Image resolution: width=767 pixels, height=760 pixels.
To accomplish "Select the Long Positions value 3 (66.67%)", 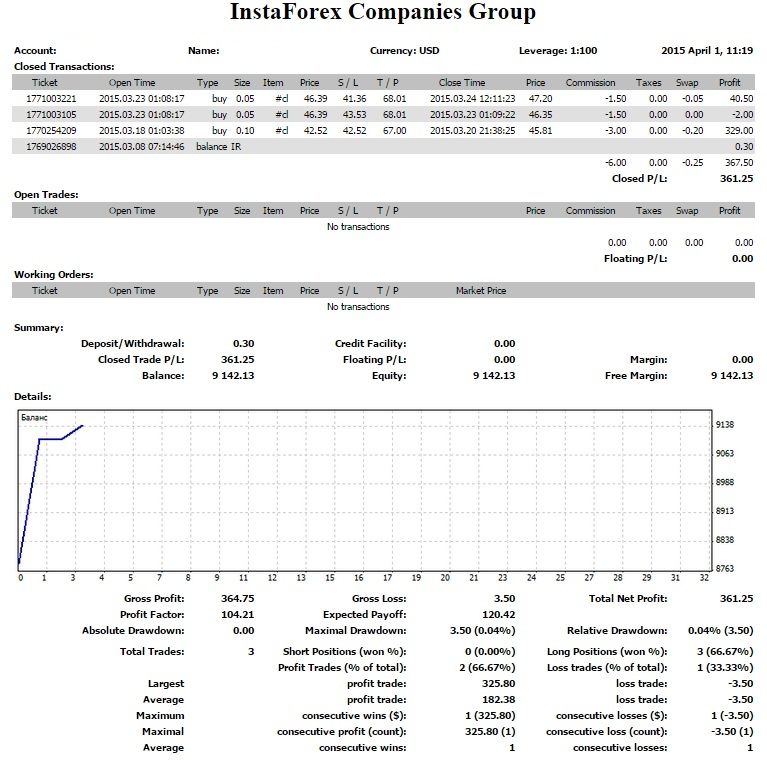I will click(725, 651).
